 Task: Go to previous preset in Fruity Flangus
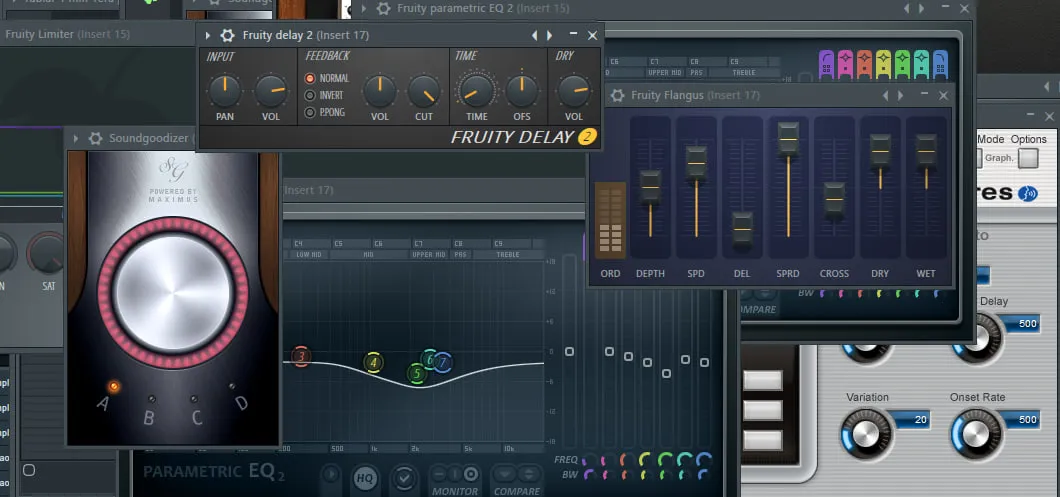coord(886,95)
